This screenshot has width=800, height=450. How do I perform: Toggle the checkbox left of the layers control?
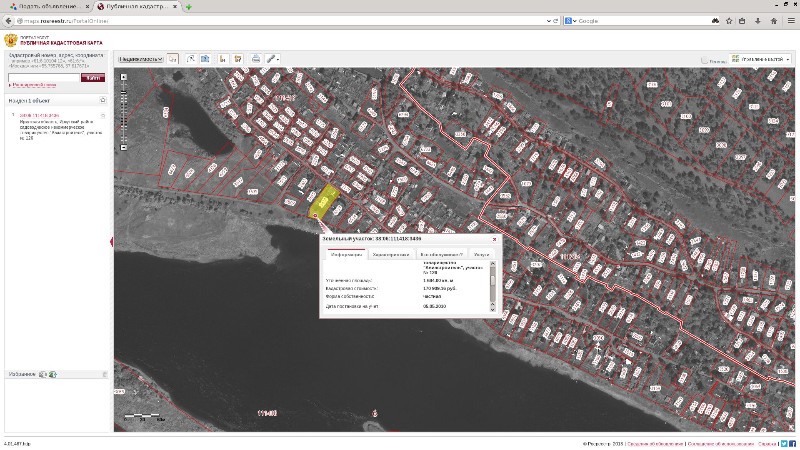pyautogui.click(x=706, y=60)
